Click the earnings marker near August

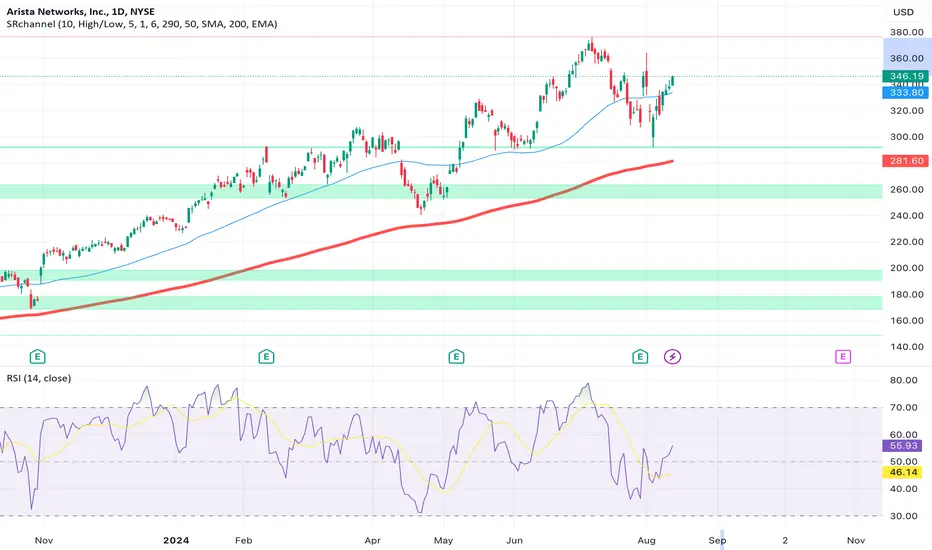click(640, 357)
